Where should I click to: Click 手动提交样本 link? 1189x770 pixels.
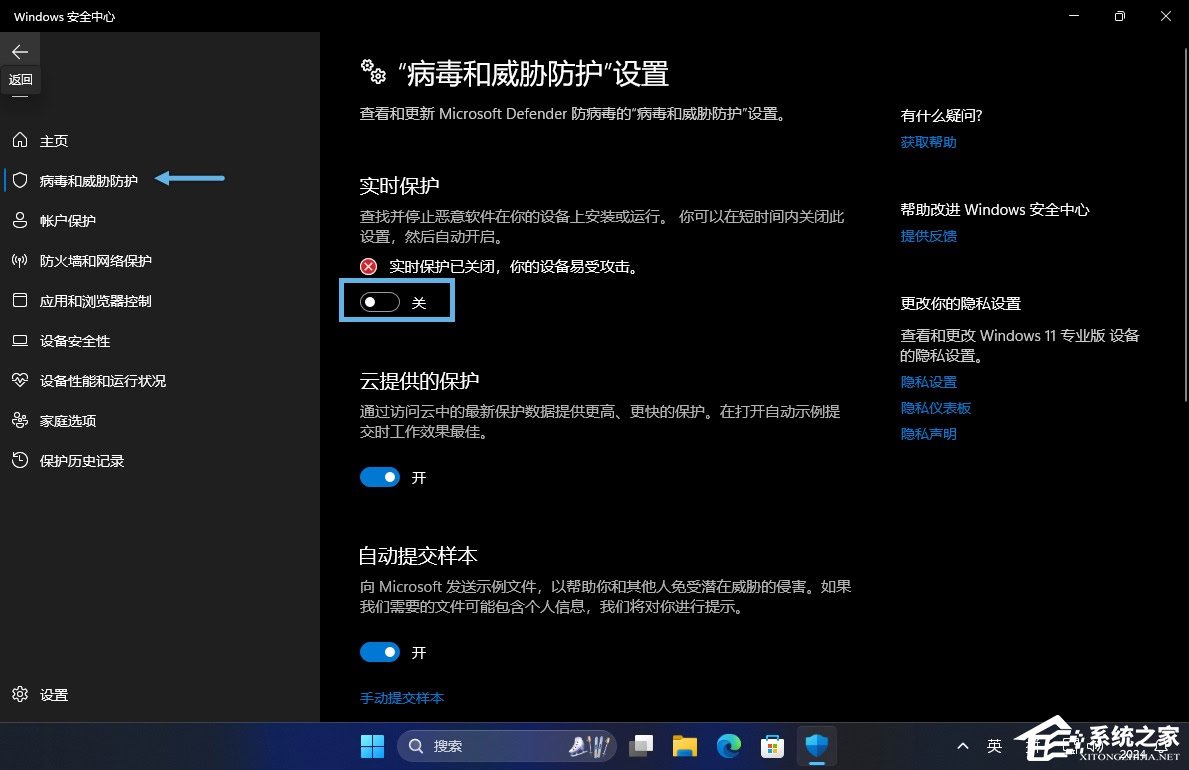(402, 698)
